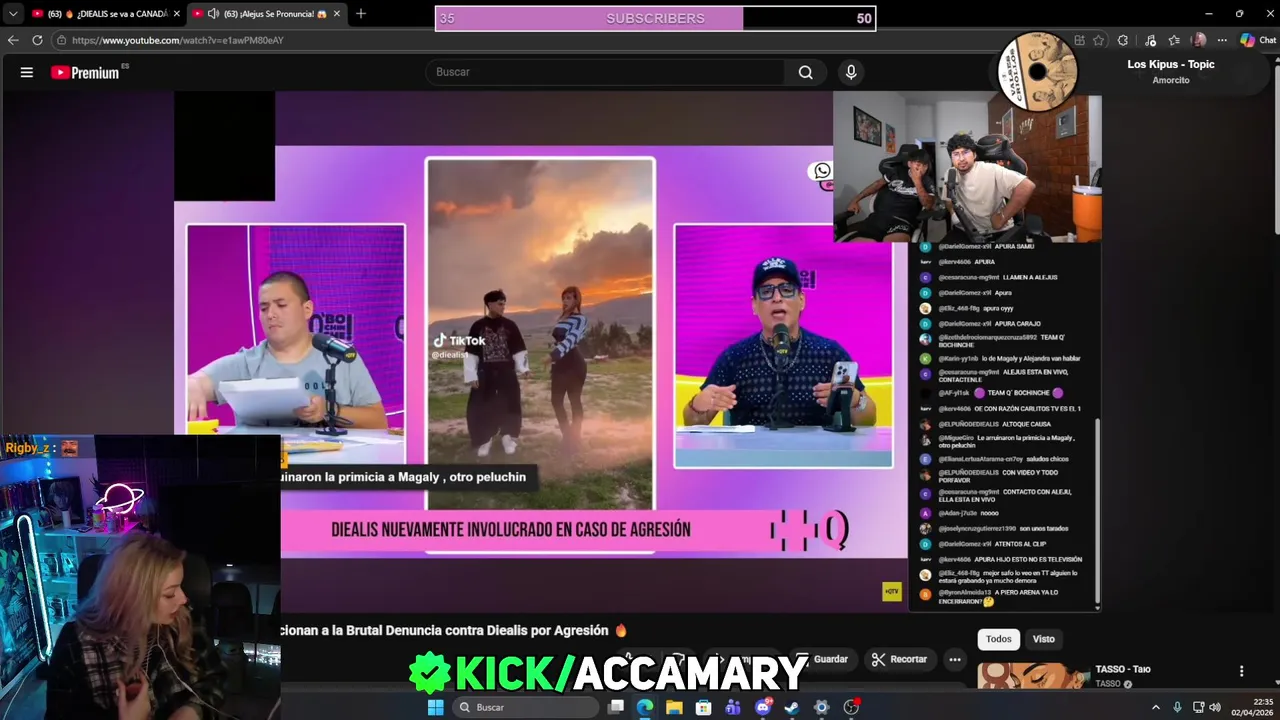Screen dimensions: 1280x720
Task: Open the favorites list icon
Action: (x=1174, y=40)
